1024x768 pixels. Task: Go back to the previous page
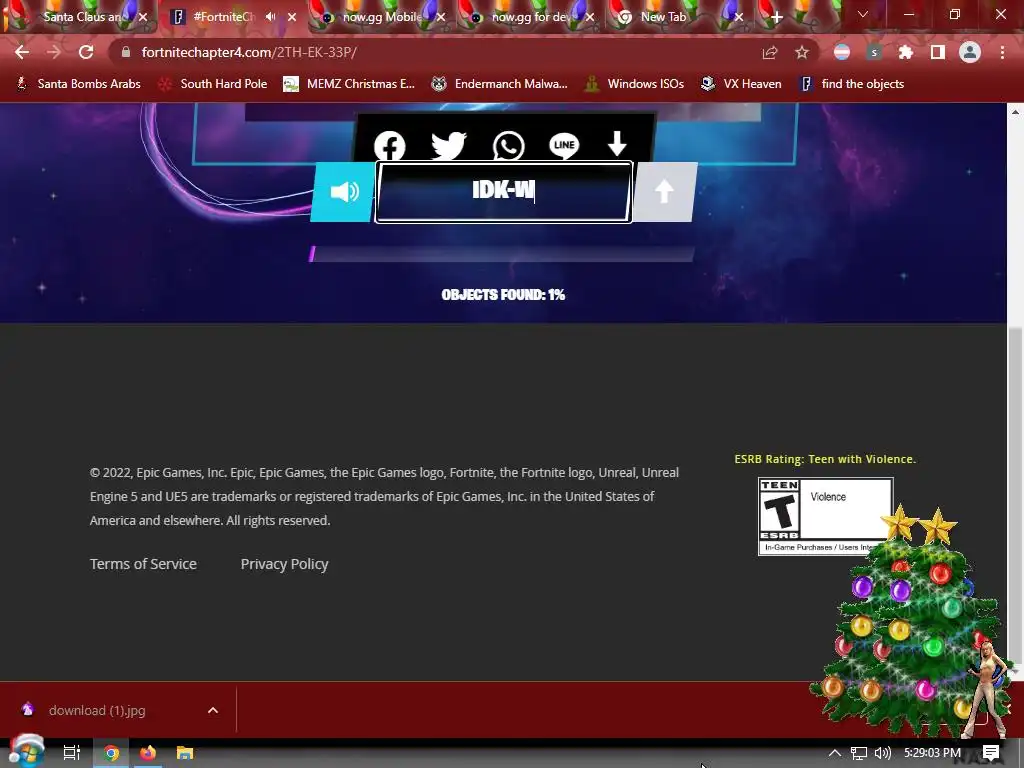(22, 52)
